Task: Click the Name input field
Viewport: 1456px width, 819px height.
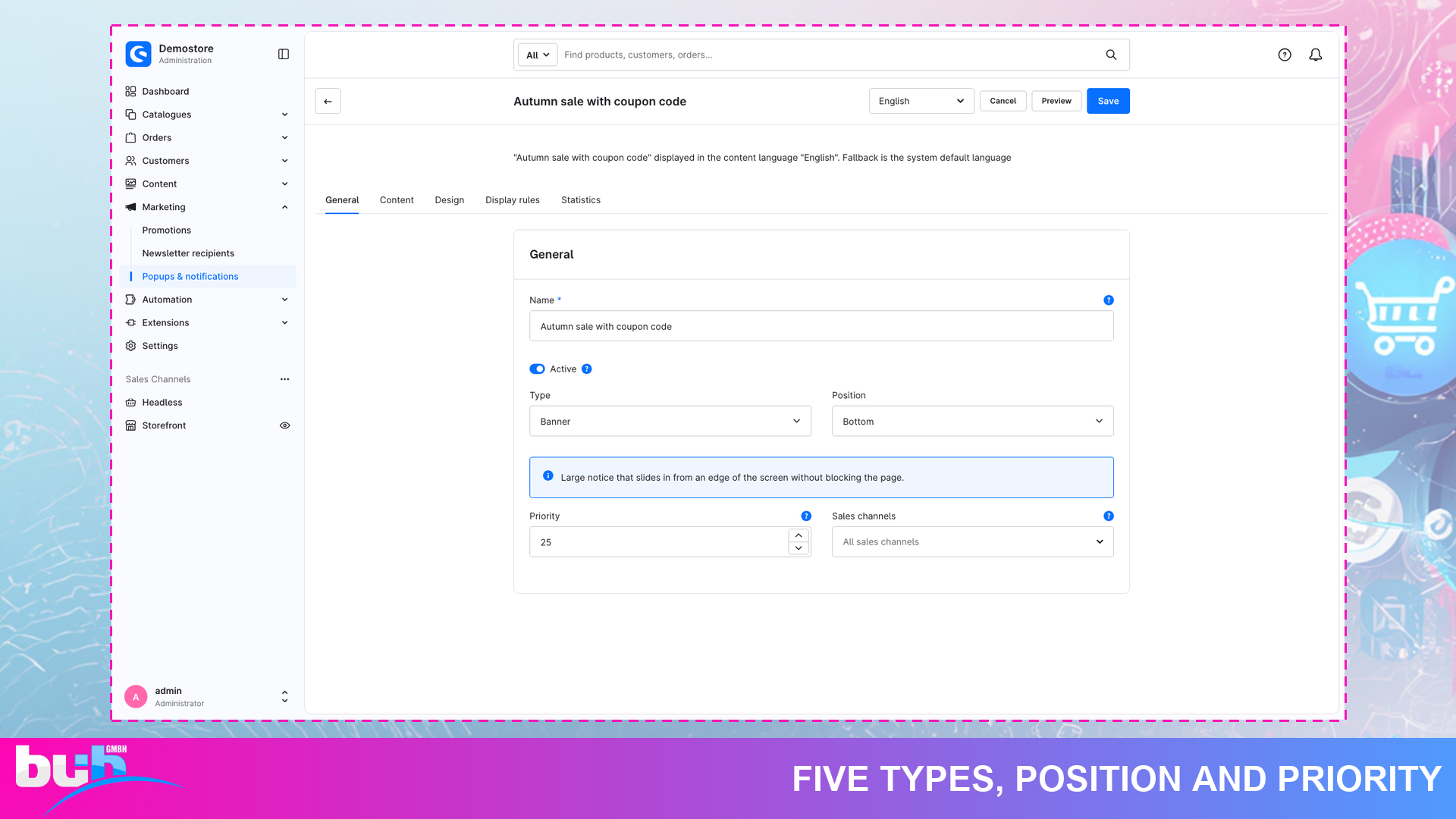Action: click(x=821, y=326)
